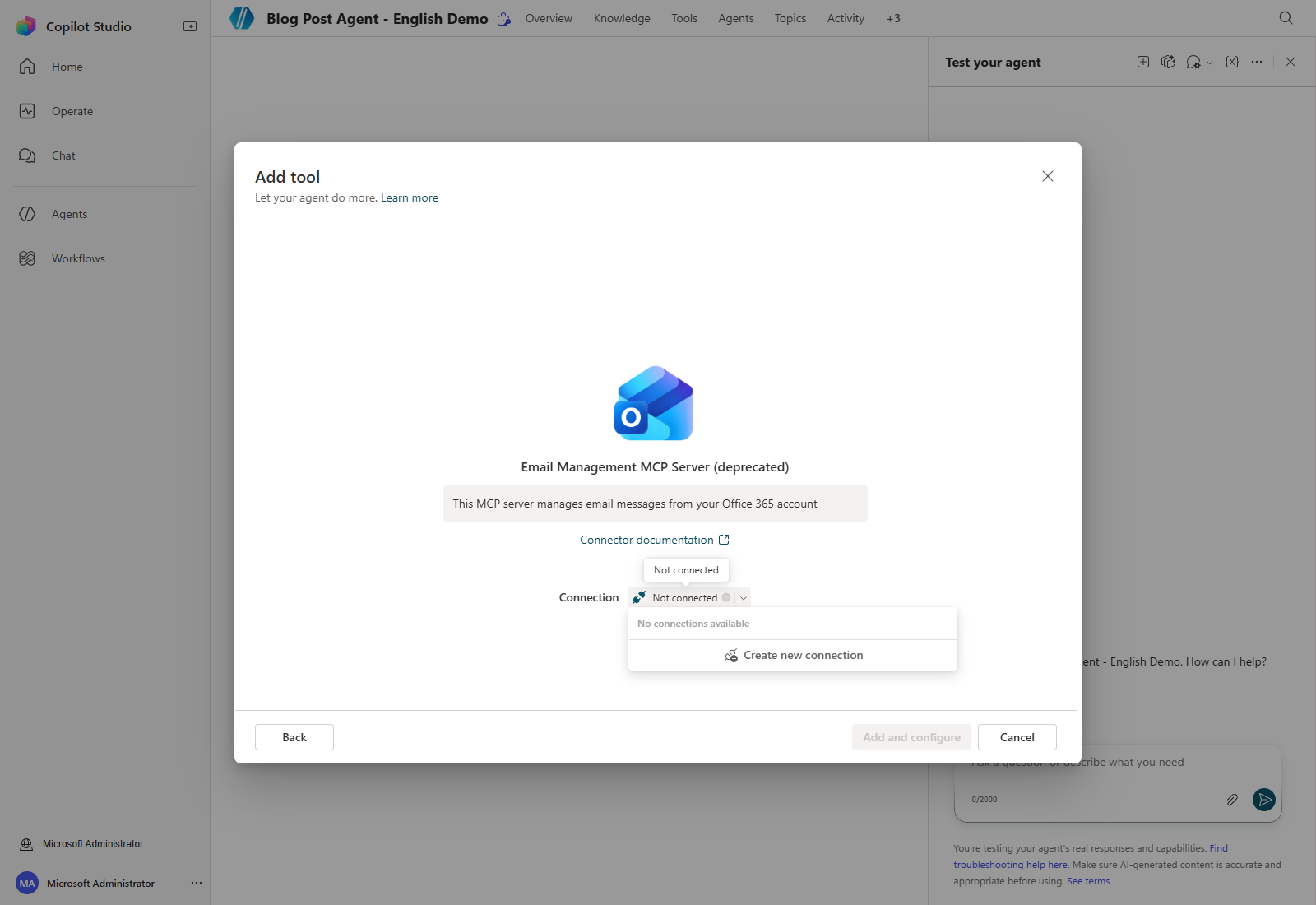Switch to the Overview tab
Screen dimensions: 1316x905
(549, 18)
